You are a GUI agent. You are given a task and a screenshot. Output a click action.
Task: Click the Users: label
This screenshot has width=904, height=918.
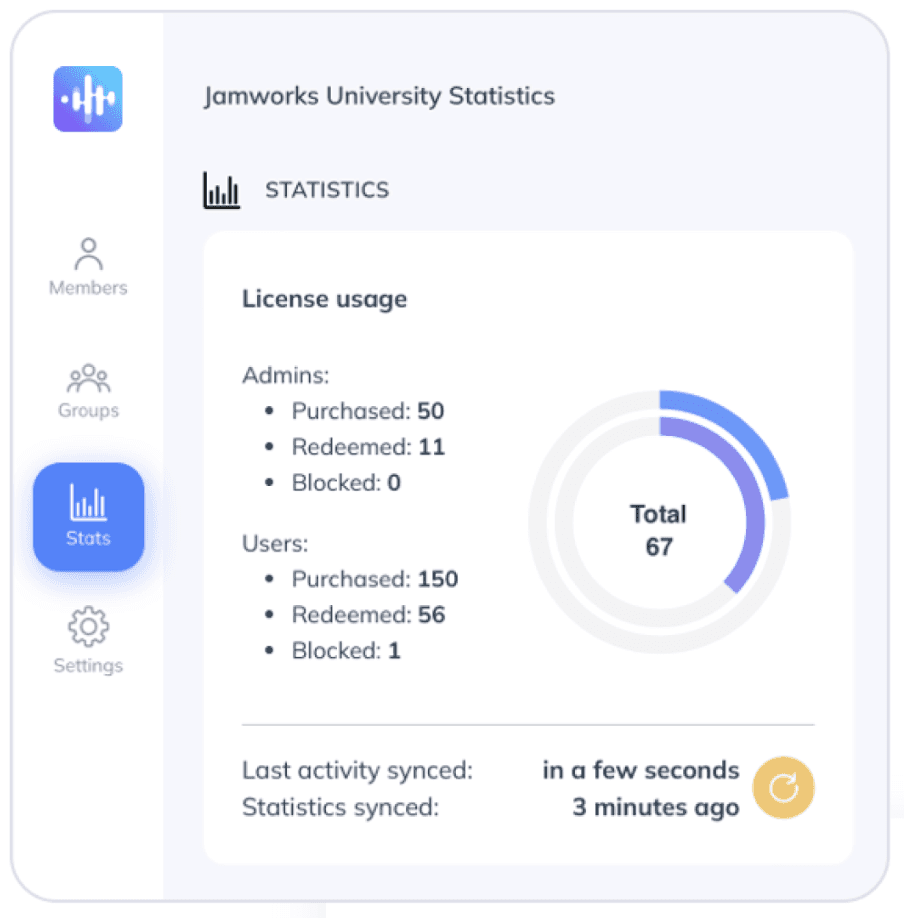(275, 544)
